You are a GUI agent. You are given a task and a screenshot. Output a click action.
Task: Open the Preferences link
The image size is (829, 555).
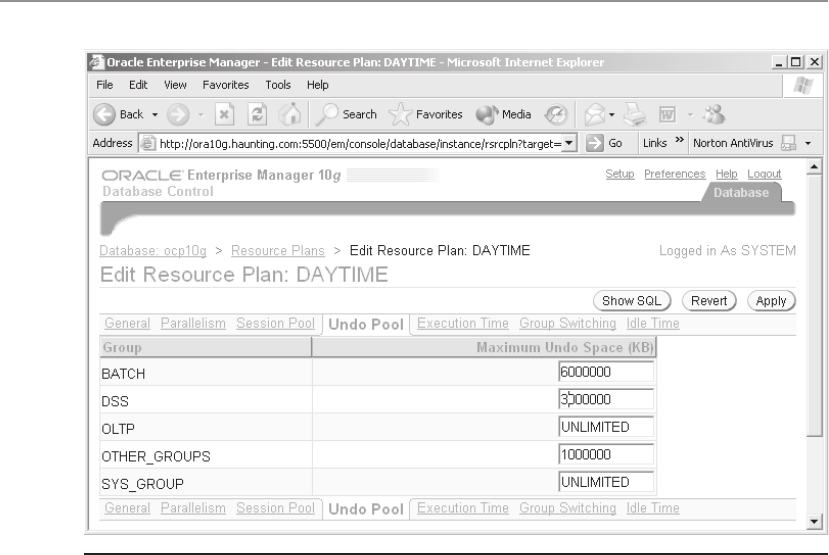tap(675, 174)
